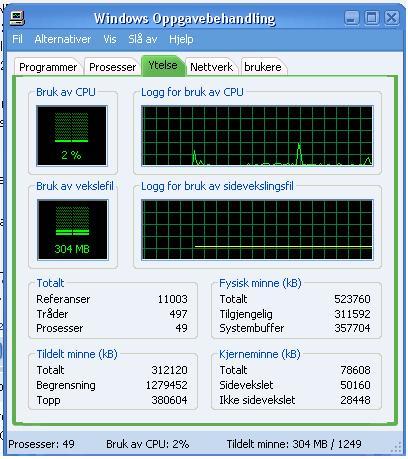Click the window resize grip in status bar
The height and width of the screenshot is (459, 408).
point(397,447)
